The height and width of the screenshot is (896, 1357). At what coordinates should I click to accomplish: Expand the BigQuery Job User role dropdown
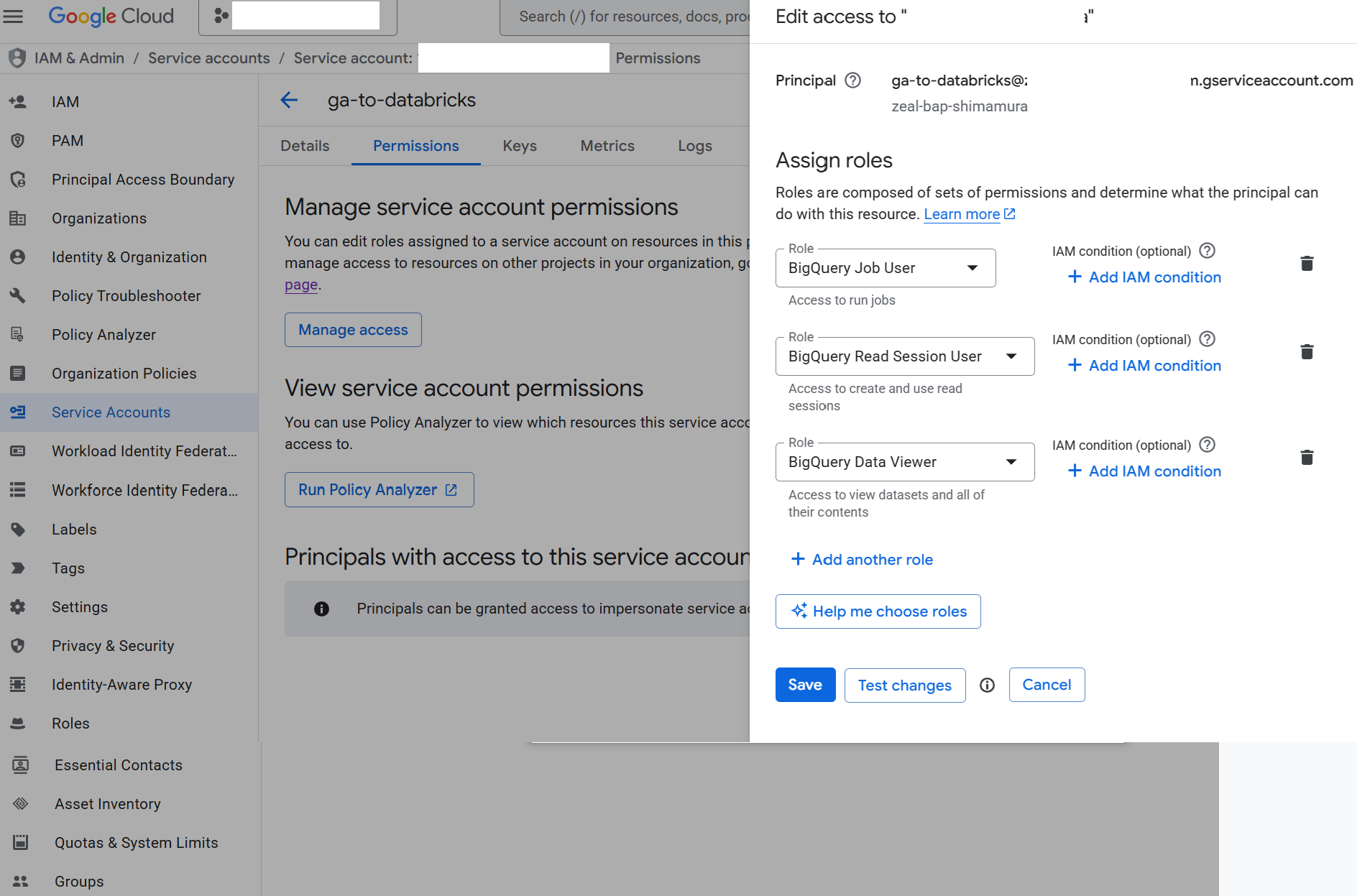[885, 268]
